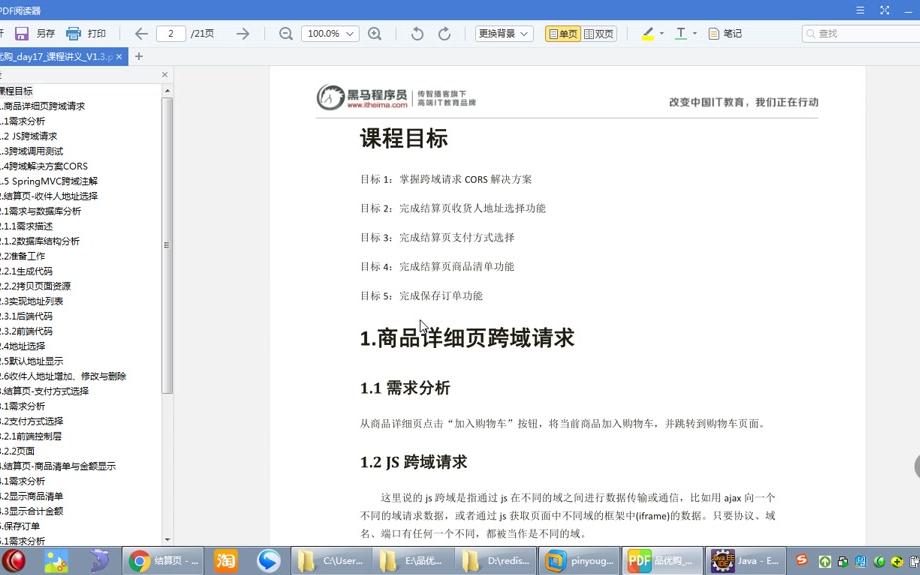
Task: Click scroll down arrow in outline panel
Action: coord(167,539)
